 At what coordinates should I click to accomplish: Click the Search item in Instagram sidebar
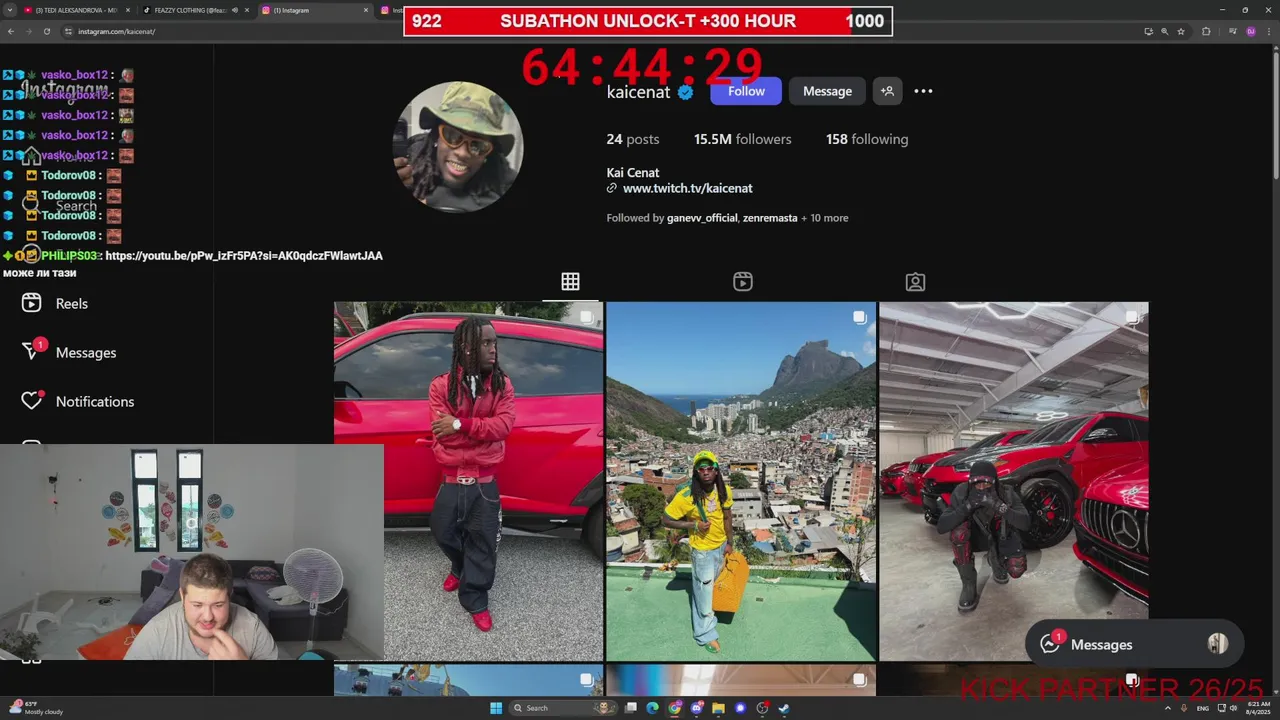[60, 205]
